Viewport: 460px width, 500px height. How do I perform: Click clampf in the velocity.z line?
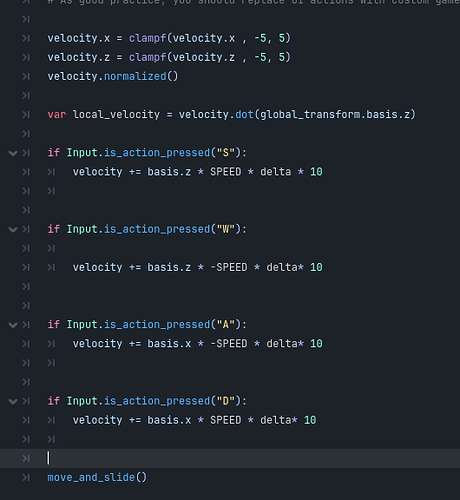(x=148, y=57)
